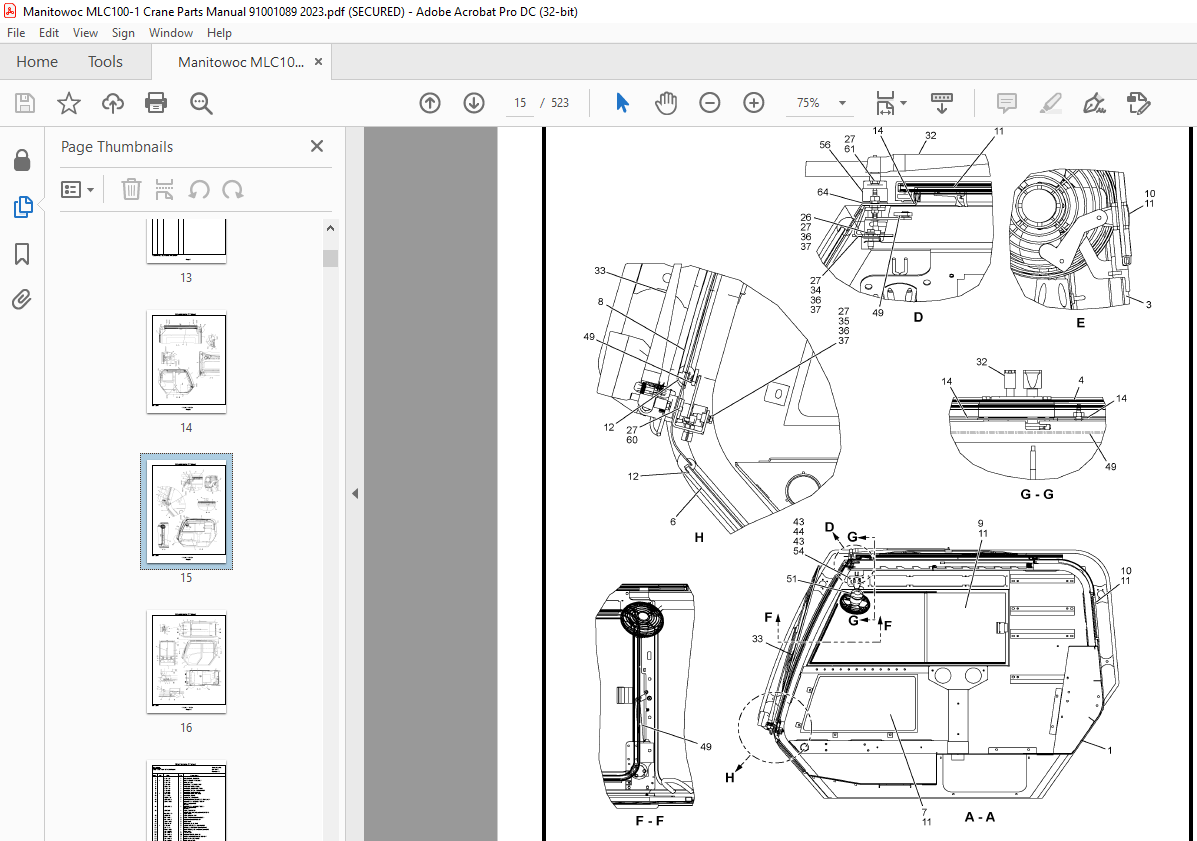Click the total page count 523
Image resolution: width=1197 pixels, height=841 pixels.
click(560, 103)
